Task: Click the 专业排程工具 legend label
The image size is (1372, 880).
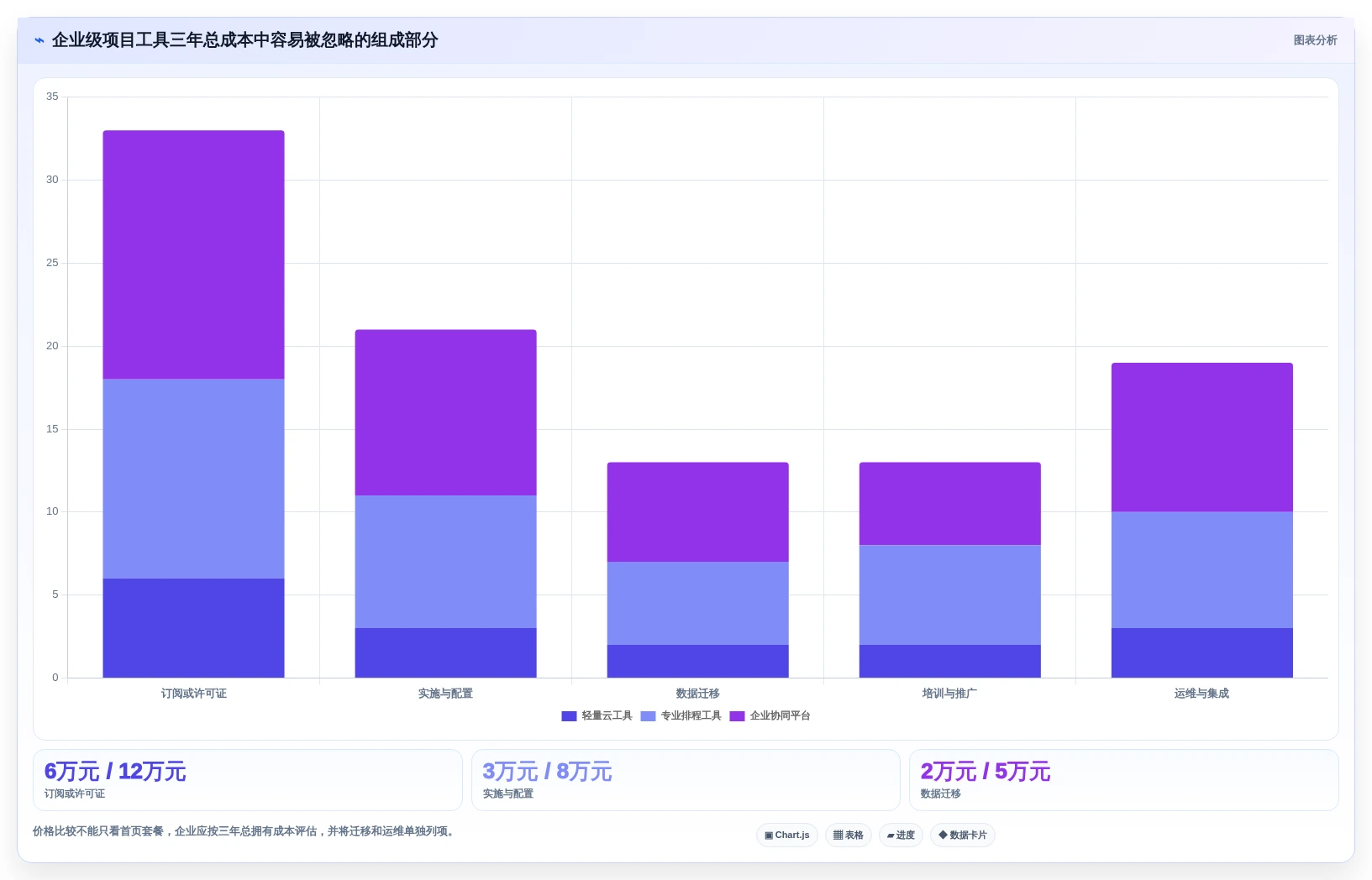Action: point(691,716)
